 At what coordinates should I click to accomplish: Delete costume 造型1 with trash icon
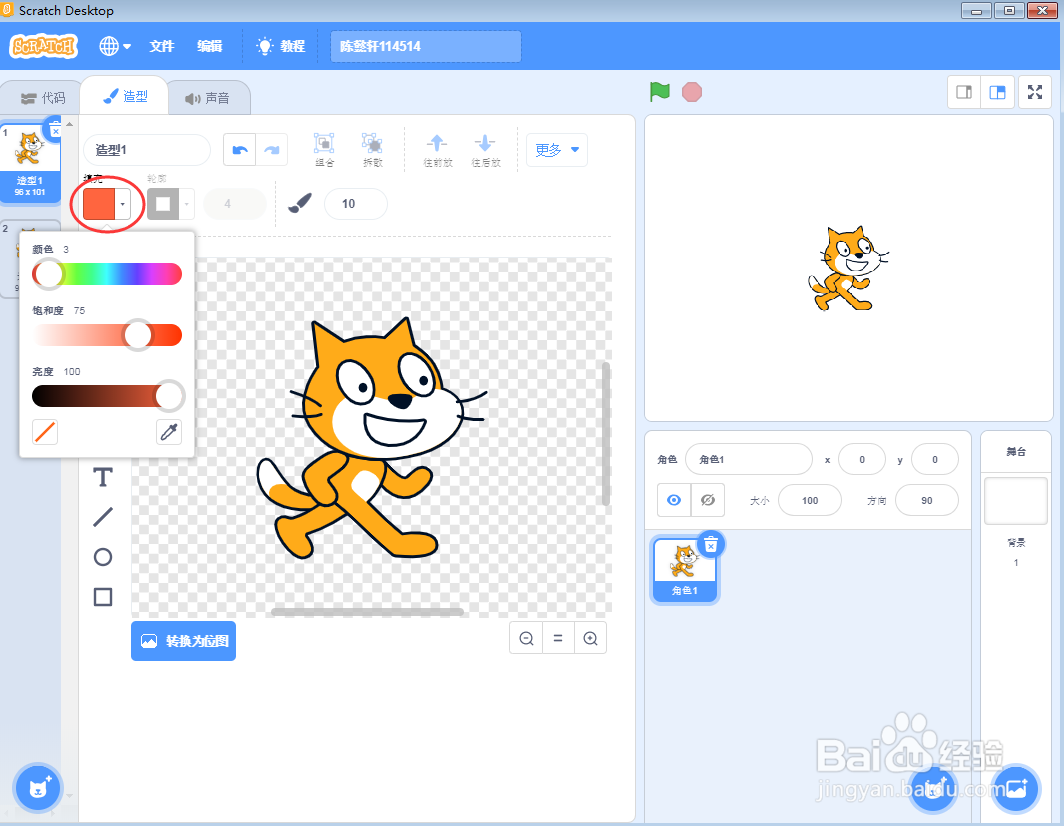click(54, 128)
